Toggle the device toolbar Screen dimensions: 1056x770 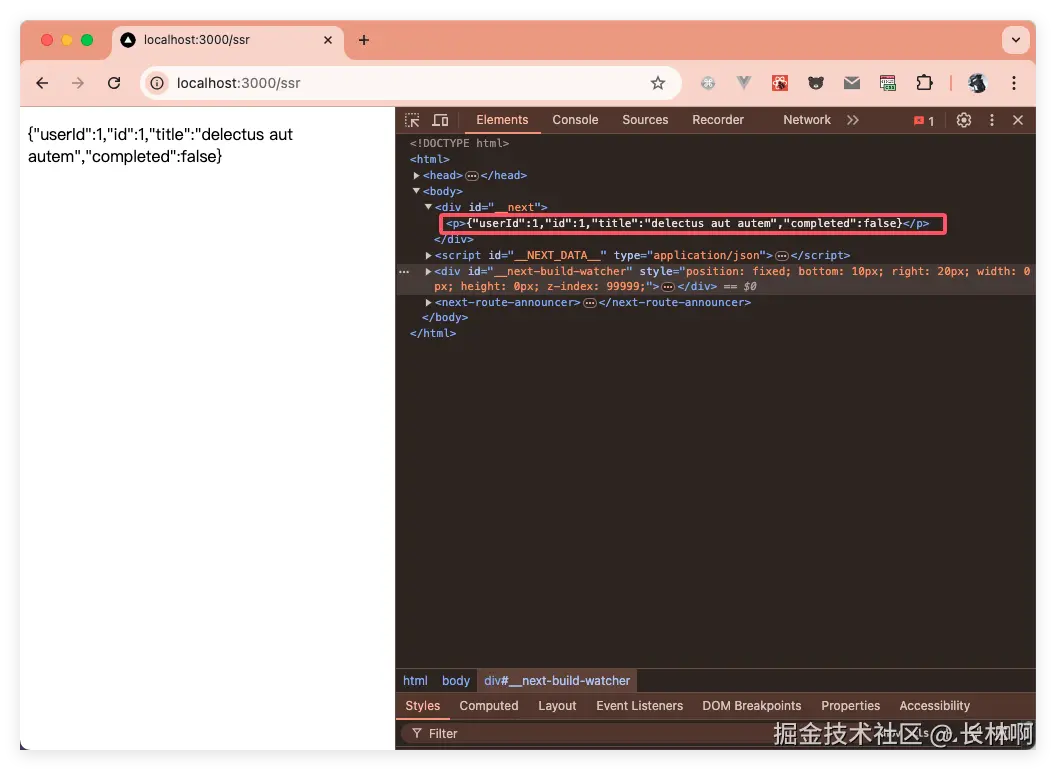click(x=440, y=120)
